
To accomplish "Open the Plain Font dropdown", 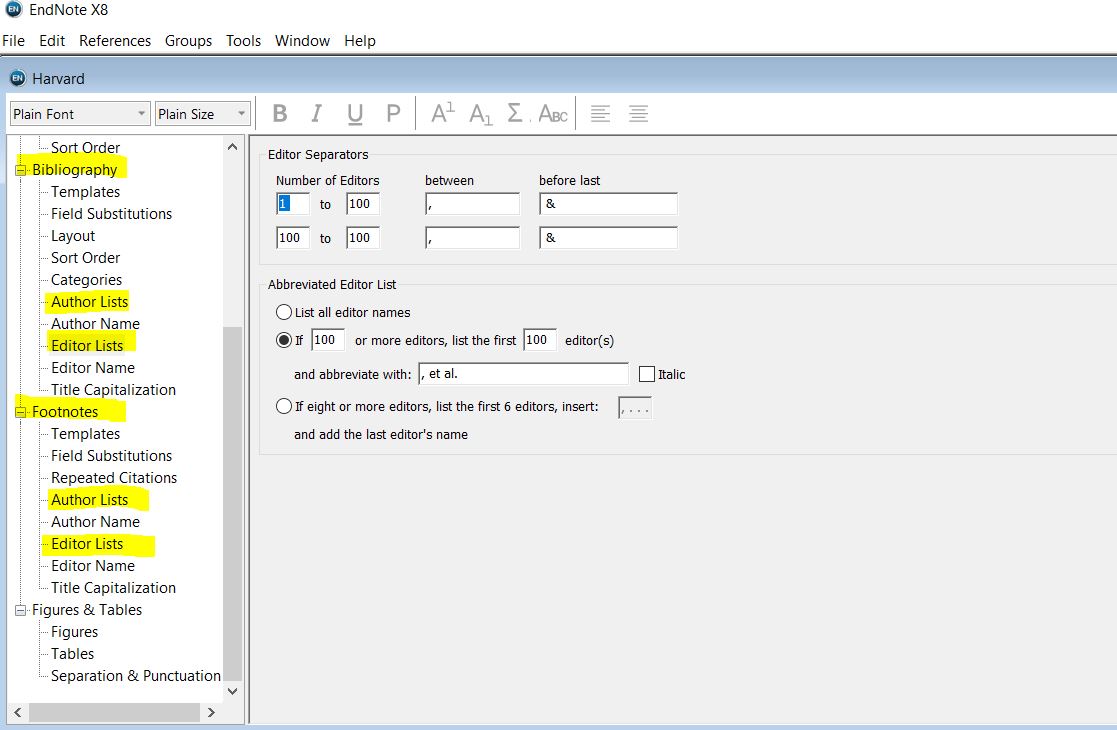I will [80, 114].
